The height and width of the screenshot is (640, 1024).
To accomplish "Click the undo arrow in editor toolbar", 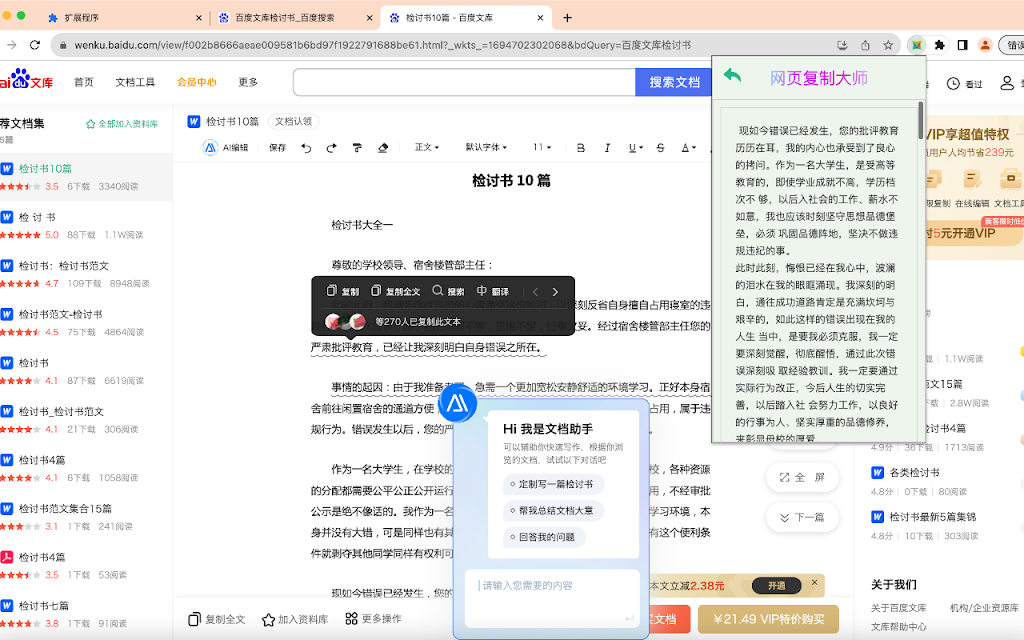I will pyautogui.click(x=306, y=148).
